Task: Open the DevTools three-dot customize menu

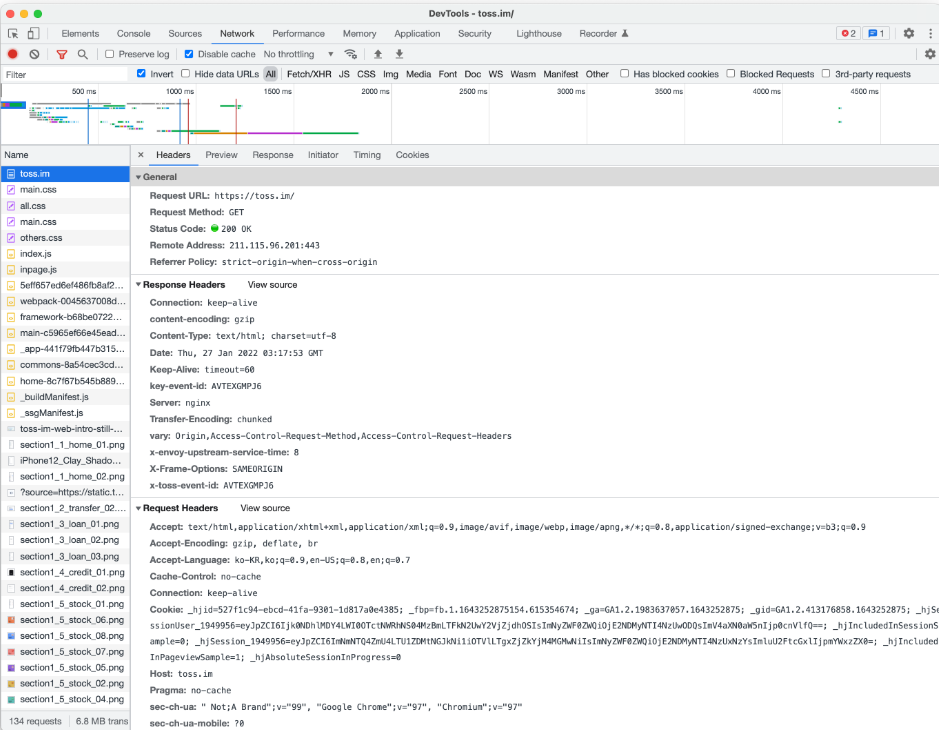Action: [x=930, y=34]
